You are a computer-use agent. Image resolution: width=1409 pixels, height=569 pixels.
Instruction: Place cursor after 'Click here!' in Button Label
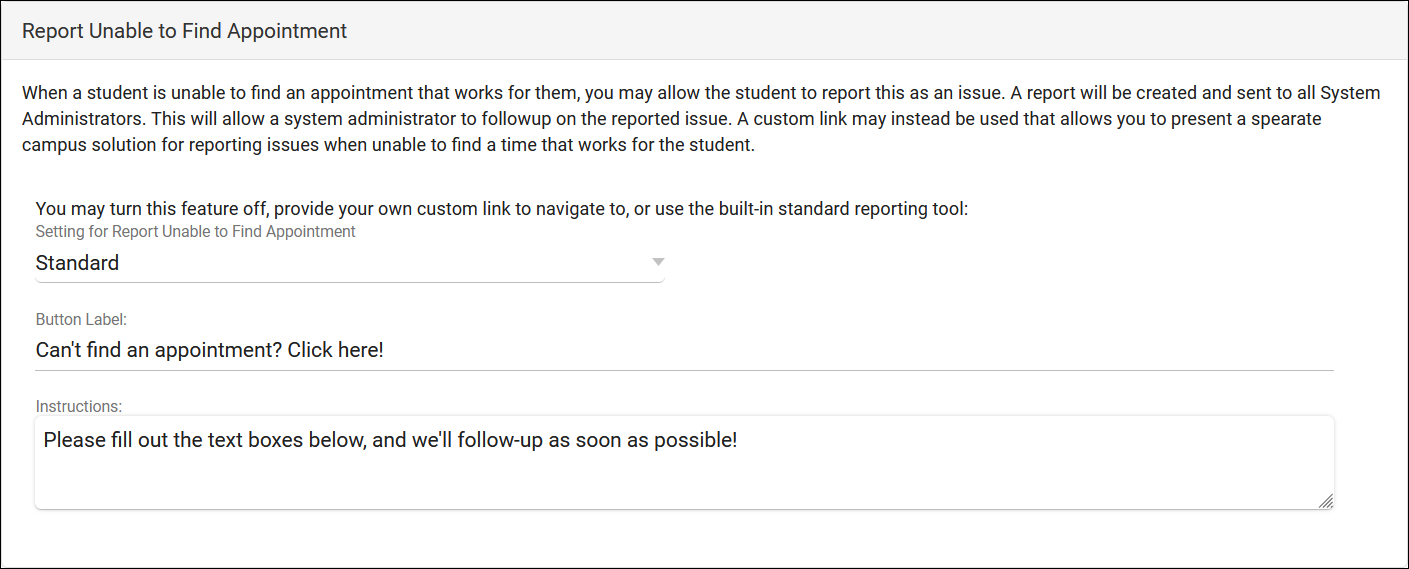[385, 351]
